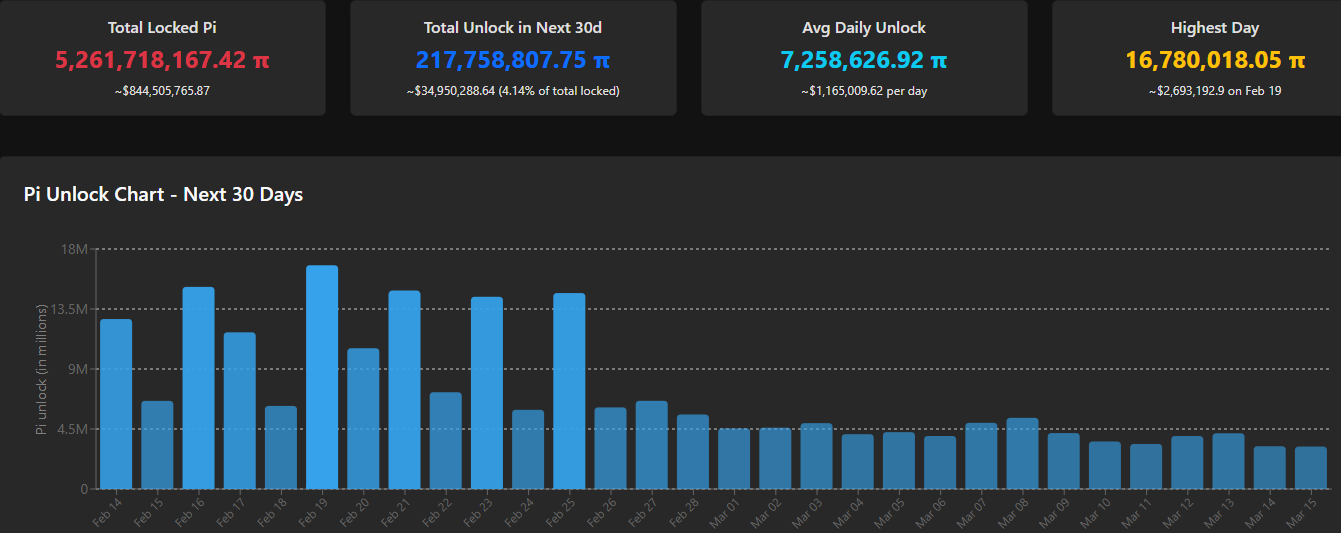The height and width of the screenshot is (533, 1341).
Task: Click the 18M y-axis label
Action: coord(74,249)
